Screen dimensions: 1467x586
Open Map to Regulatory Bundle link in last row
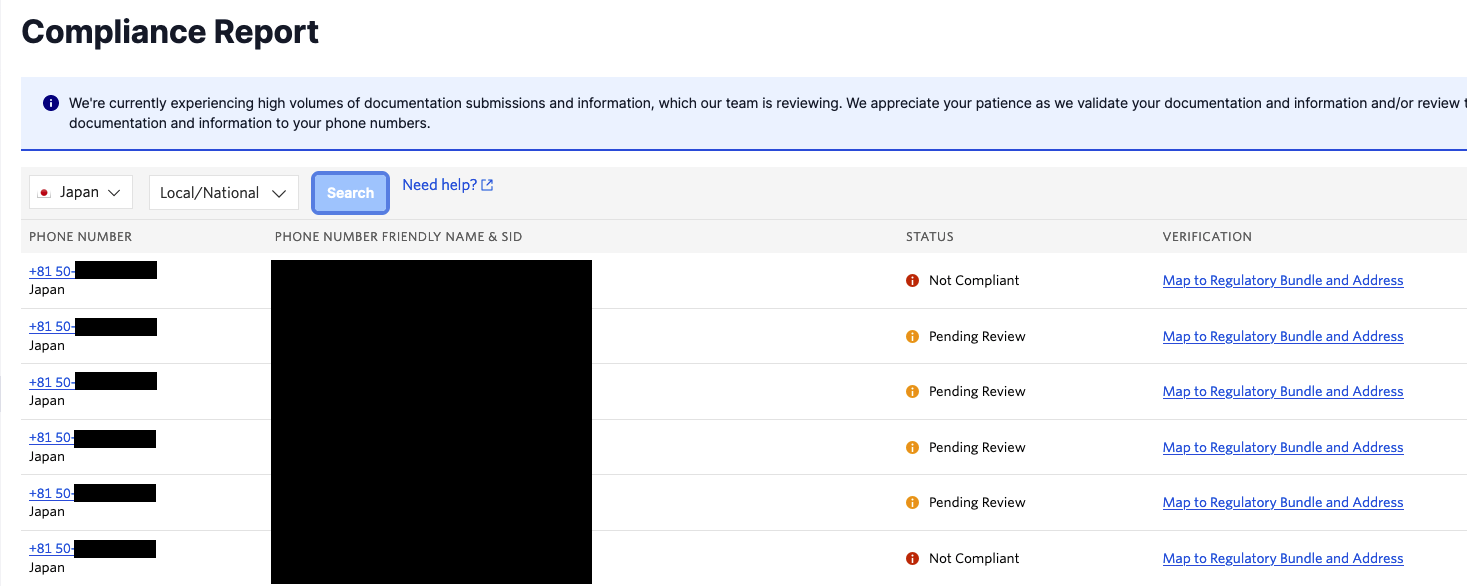click(x=1283, y=559)
